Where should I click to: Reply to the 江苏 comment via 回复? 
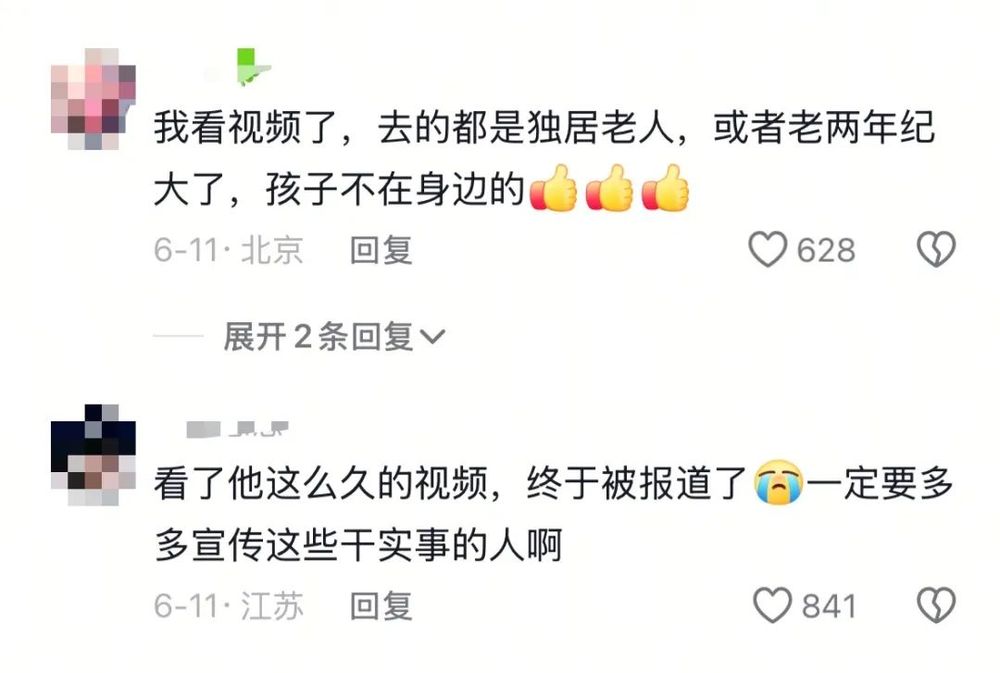(x=381, y=606)
